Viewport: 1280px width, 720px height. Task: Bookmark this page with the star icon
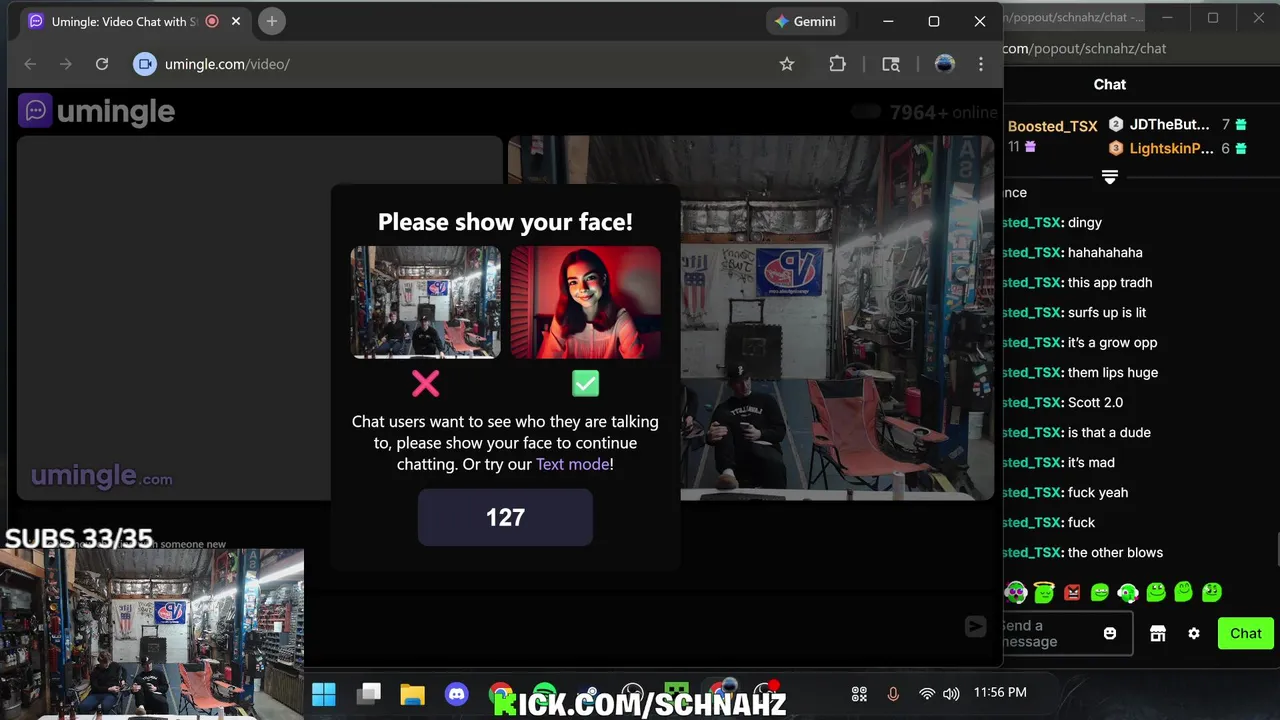coord(787,64)
